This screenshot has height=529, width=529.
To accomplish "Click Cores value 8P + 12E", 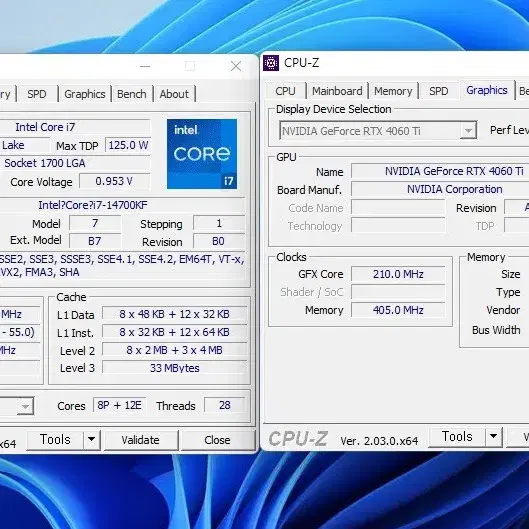I will pyautogui.click(x=119, y=405).
